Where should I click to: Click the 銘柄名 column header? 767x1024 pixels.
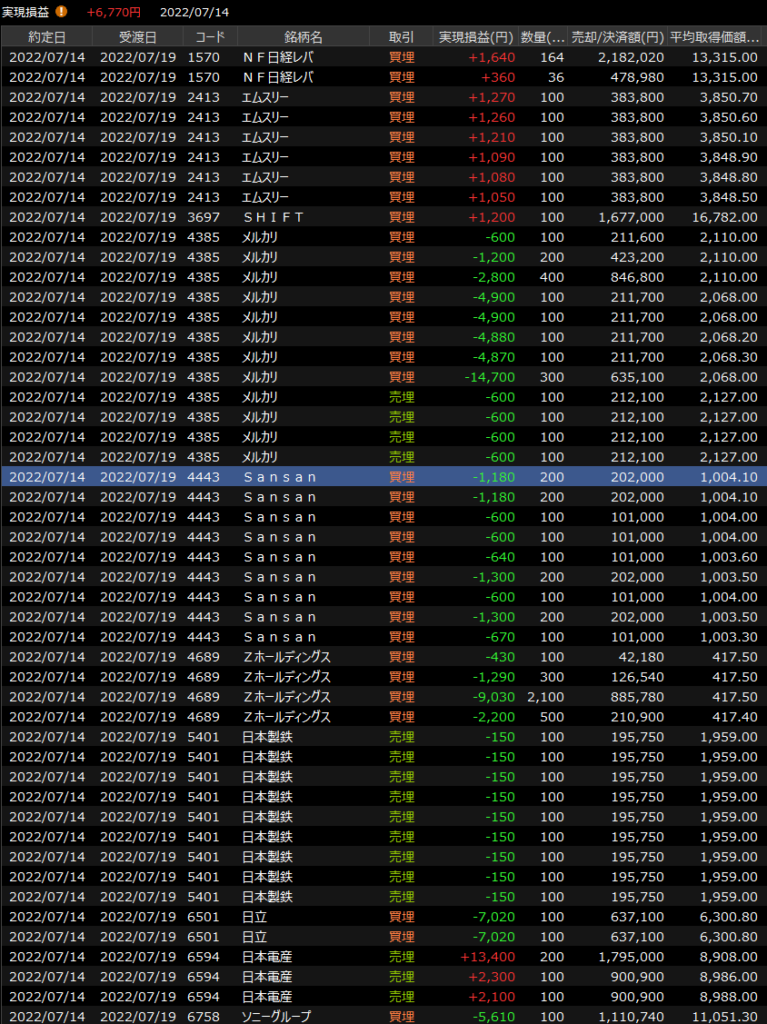tap(303, 37)
